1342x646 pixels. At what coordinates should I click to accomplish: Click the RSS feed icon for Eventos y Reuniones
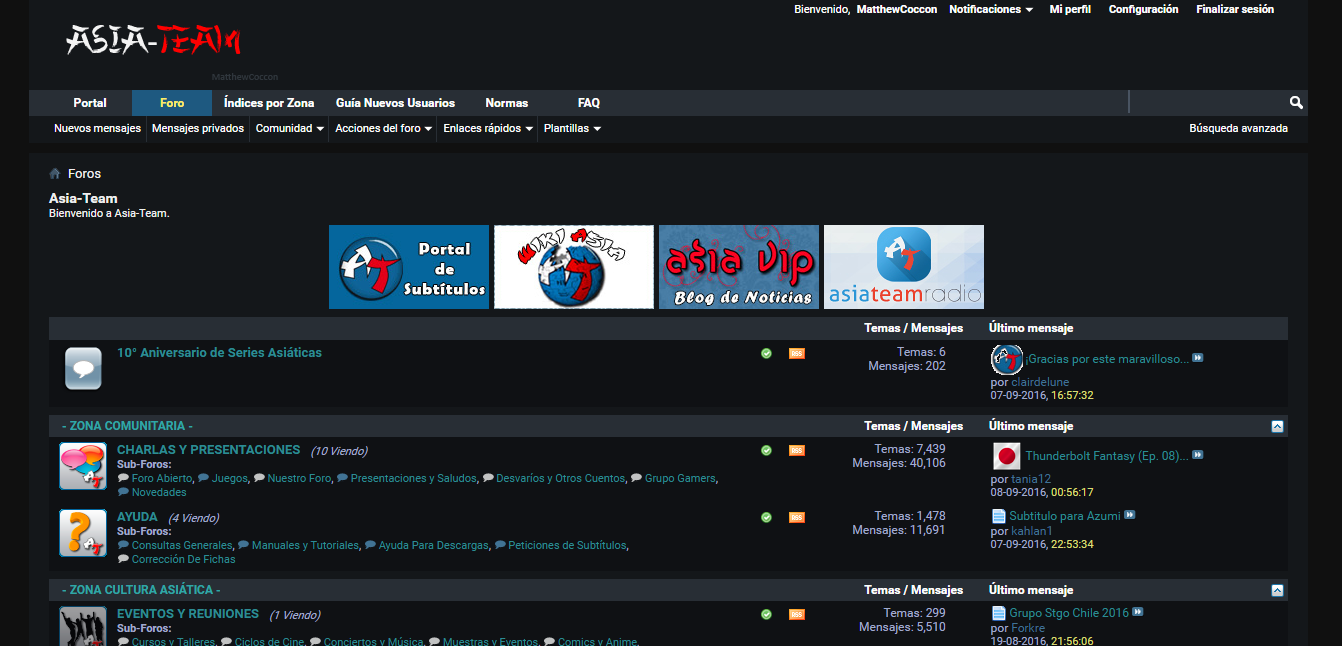click(x=797, y=614)
